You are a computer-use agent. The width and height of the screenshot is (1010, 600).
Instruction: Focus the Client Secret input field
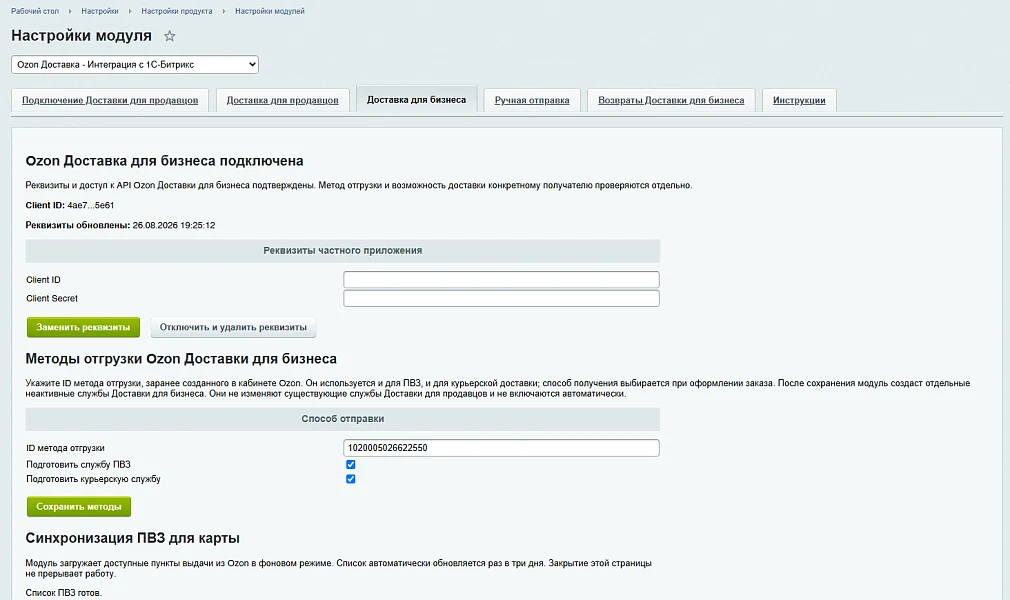click(501, 298)
